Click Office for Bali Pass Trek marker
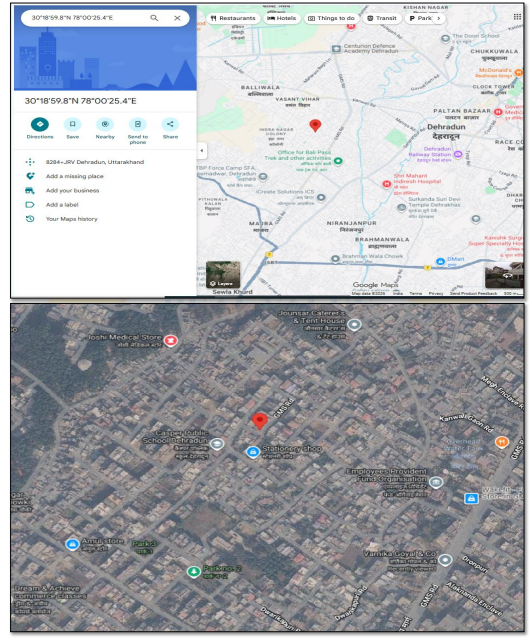Viewport: 531px width, 639px height. coord(338,161)
